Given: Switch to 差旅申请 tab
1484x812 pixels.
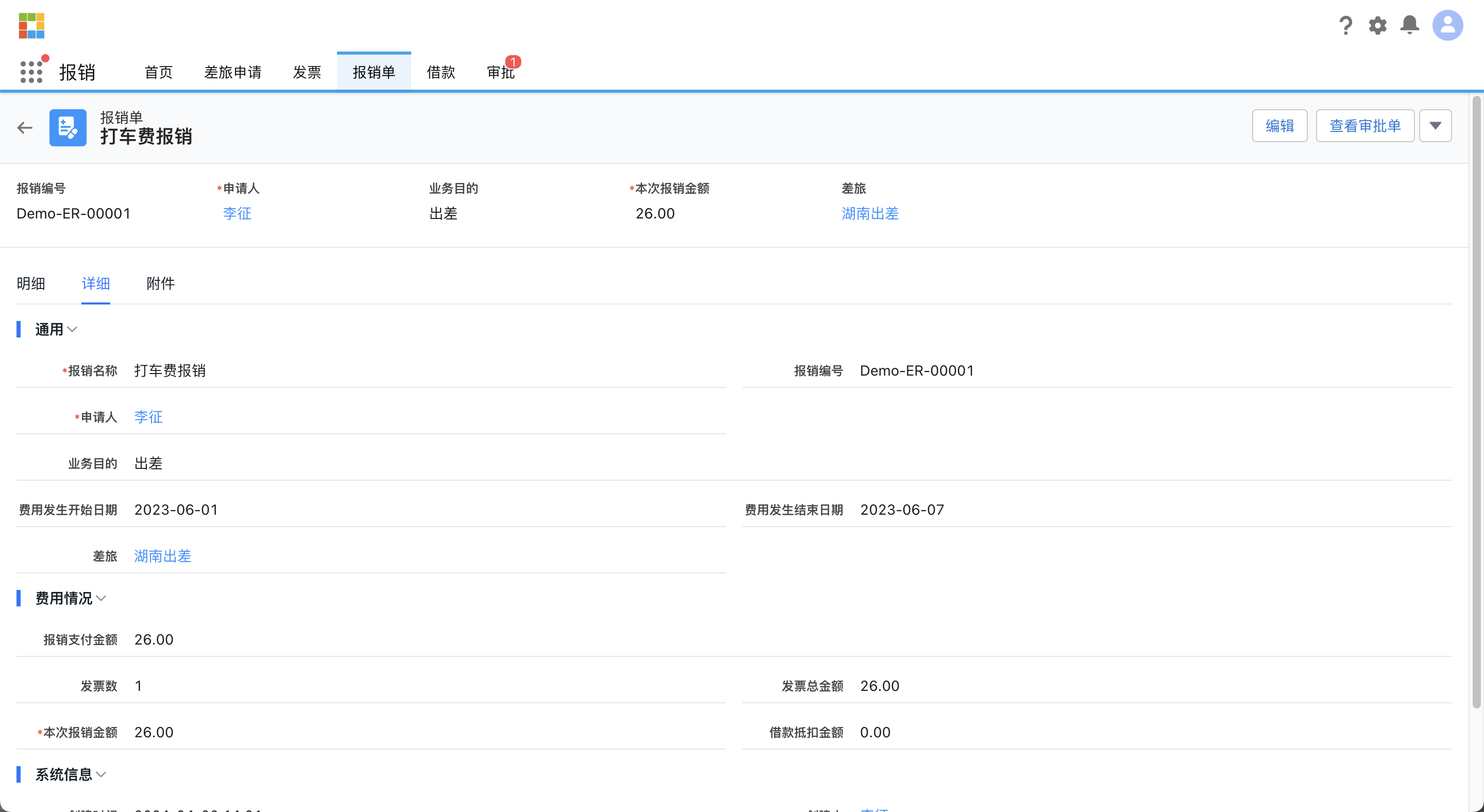Looking at the screenshot, I should tap(233, 72).
